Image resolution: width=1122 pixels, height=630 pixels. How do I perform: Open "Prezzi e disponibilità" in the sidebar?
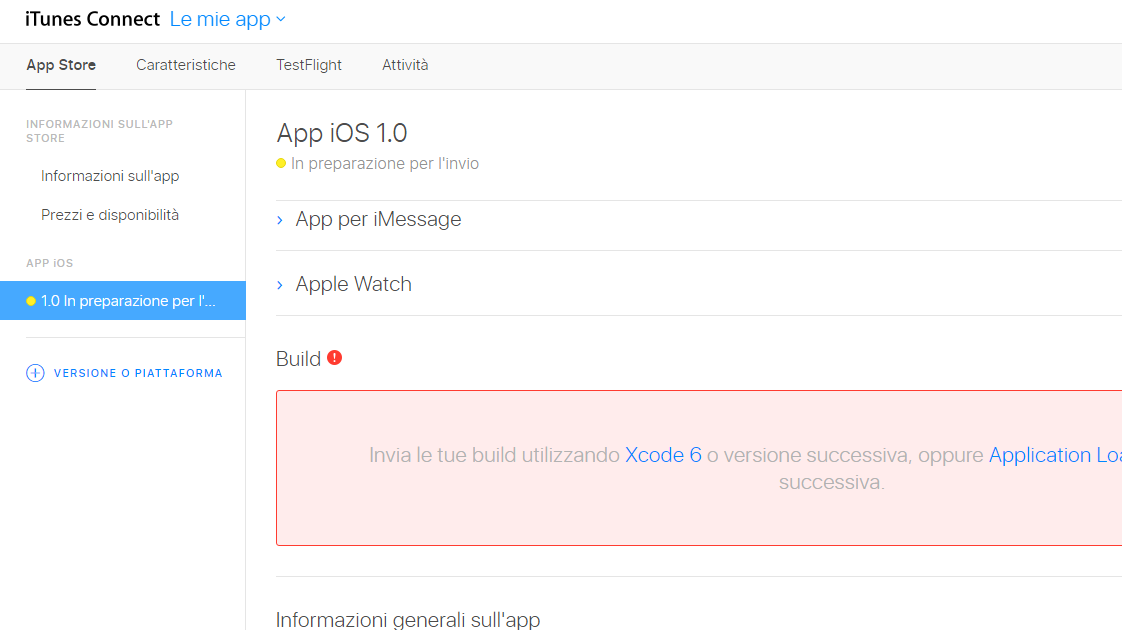[x=110, y=215]
